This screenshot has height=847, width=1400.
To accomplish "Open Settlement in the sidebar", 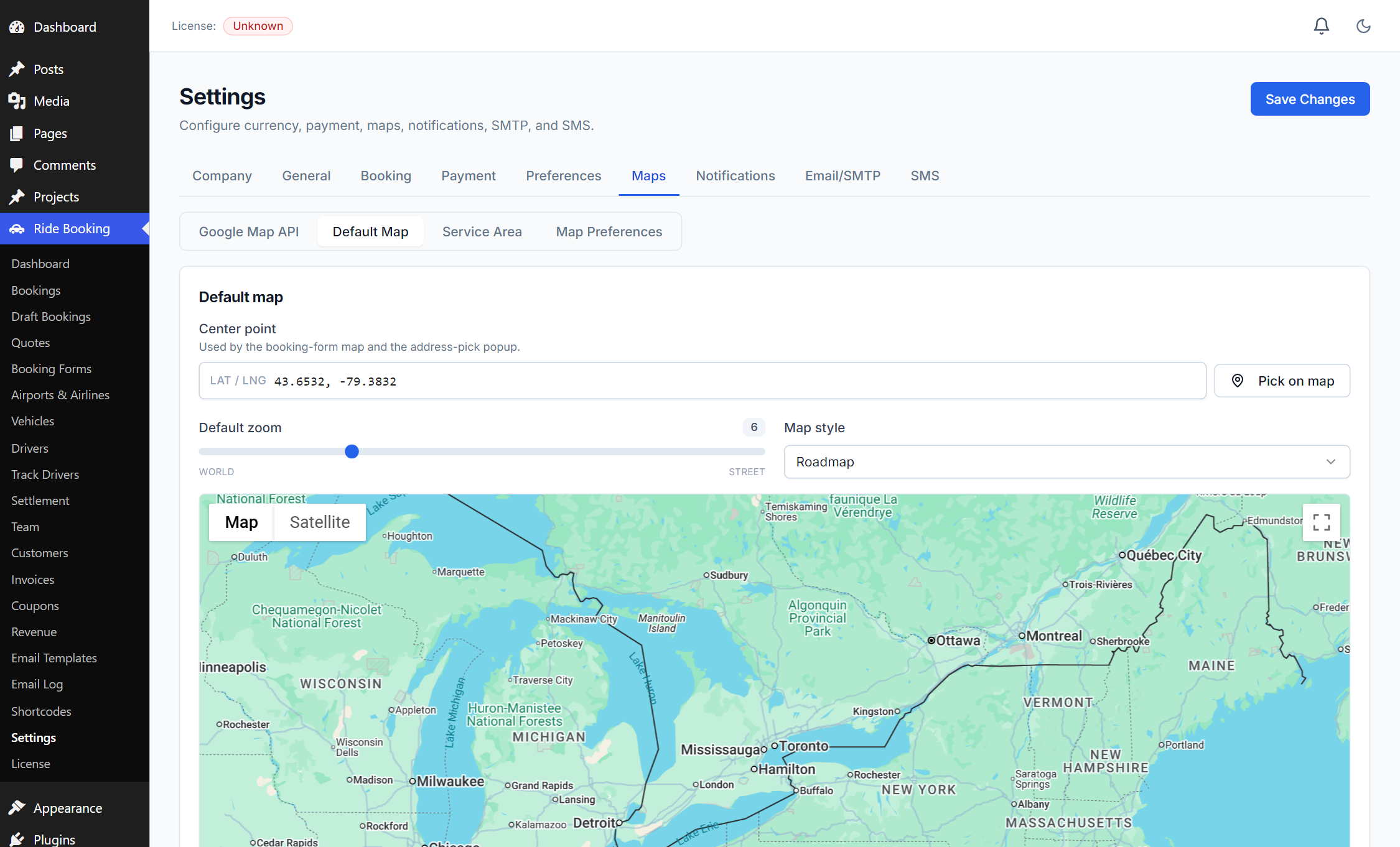I will (40, 501).
